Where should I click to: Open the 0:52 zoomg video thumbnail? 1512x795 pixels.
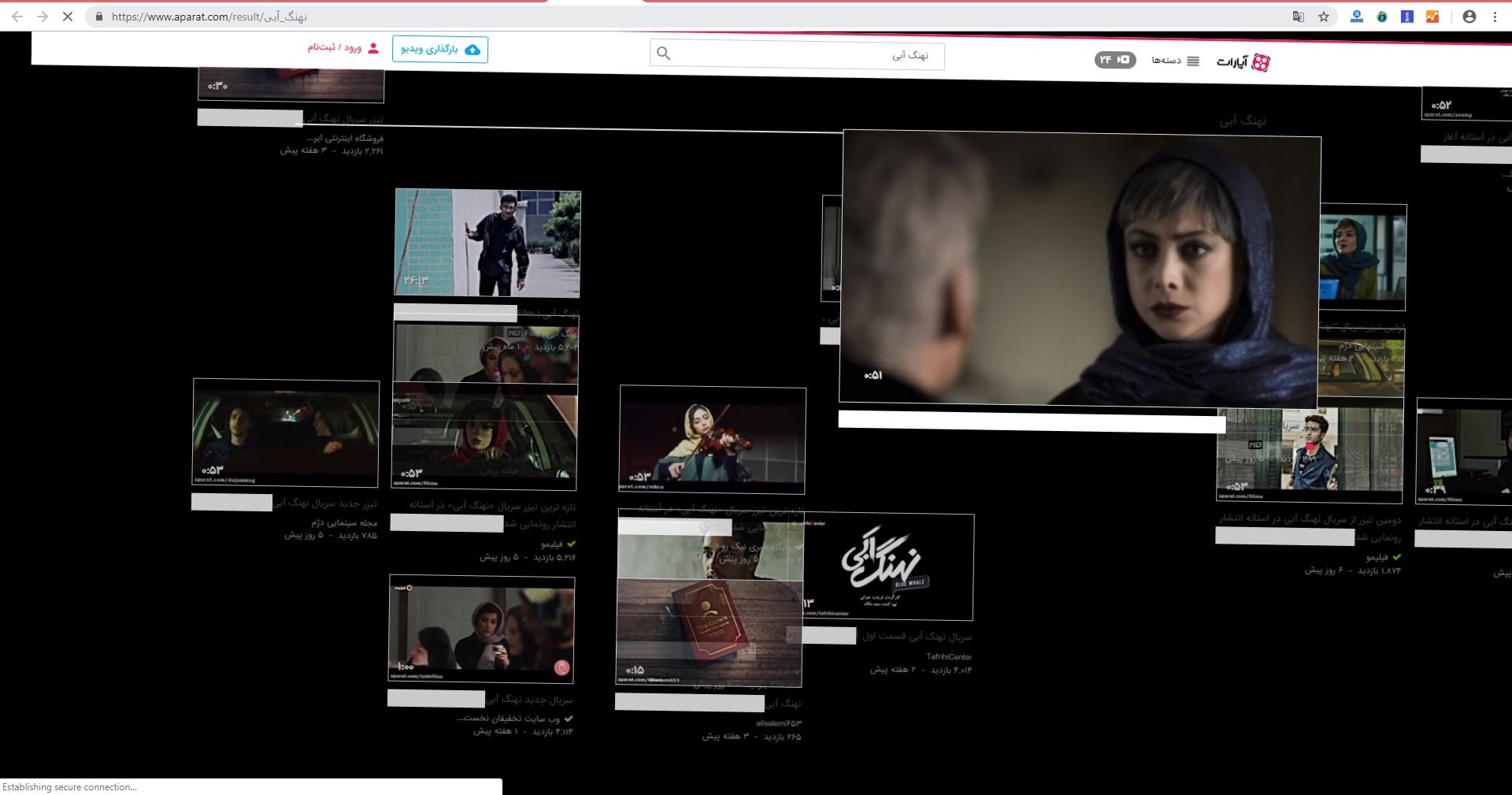coord(1466,103)
